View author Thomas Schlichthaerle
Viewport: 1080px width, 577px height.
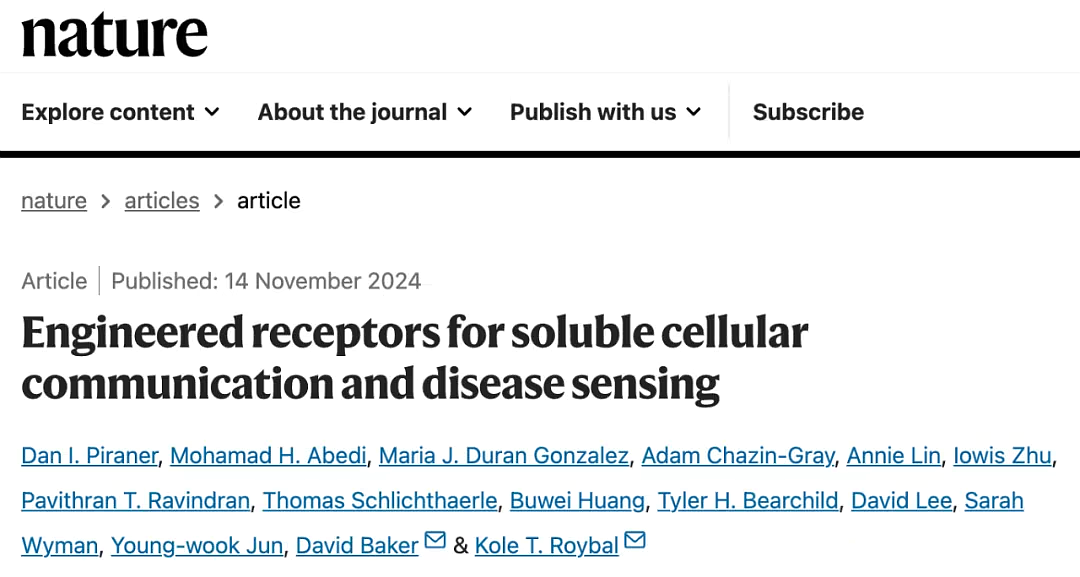pyautogui.click(x=380, y=501)
